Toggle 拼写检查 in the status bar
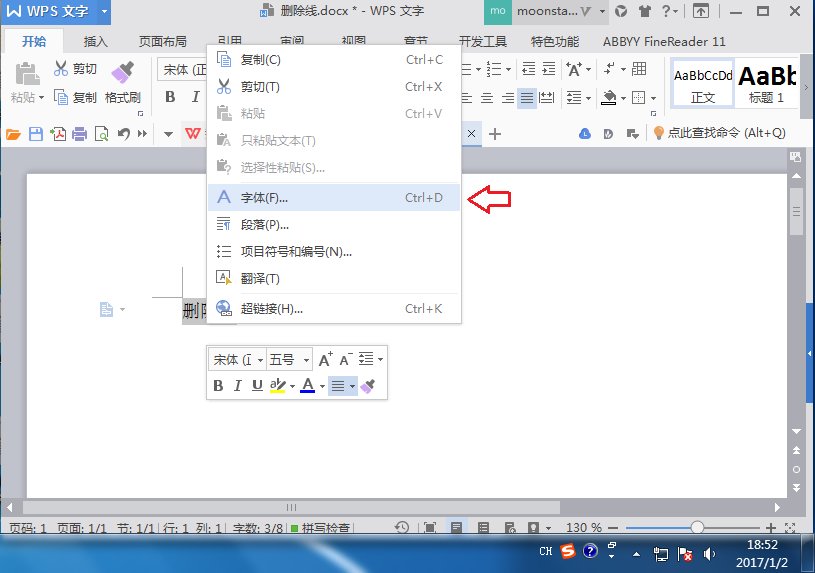This screenshot has width=815, height=573. coord(320,528)
